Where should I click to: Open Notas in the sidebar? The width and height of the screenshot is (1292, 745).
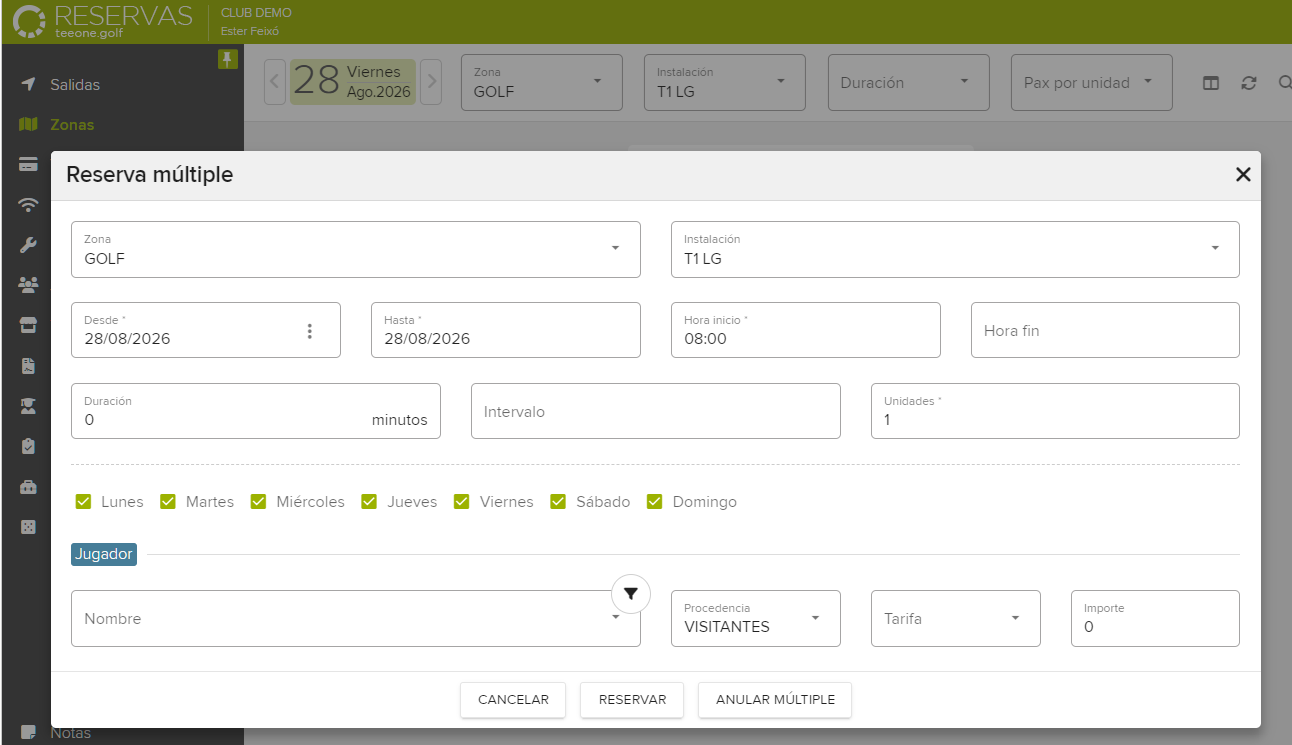point(70,733)
